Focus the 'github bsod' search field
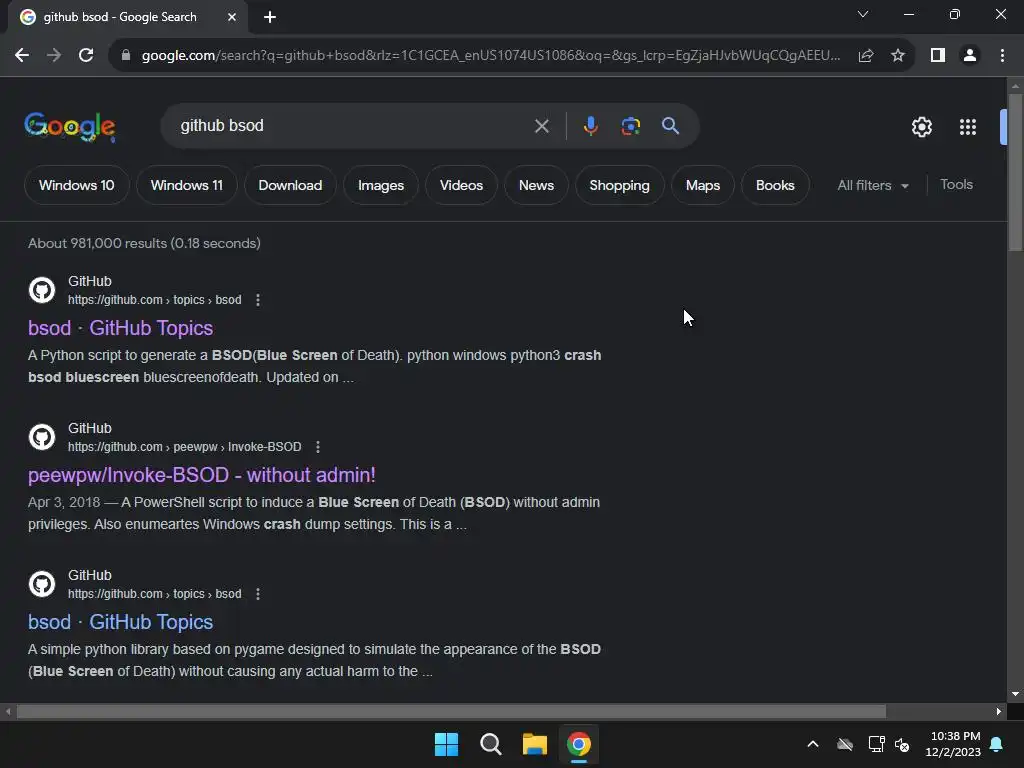This screenshot has height=768, width=1024. (353, 126)
